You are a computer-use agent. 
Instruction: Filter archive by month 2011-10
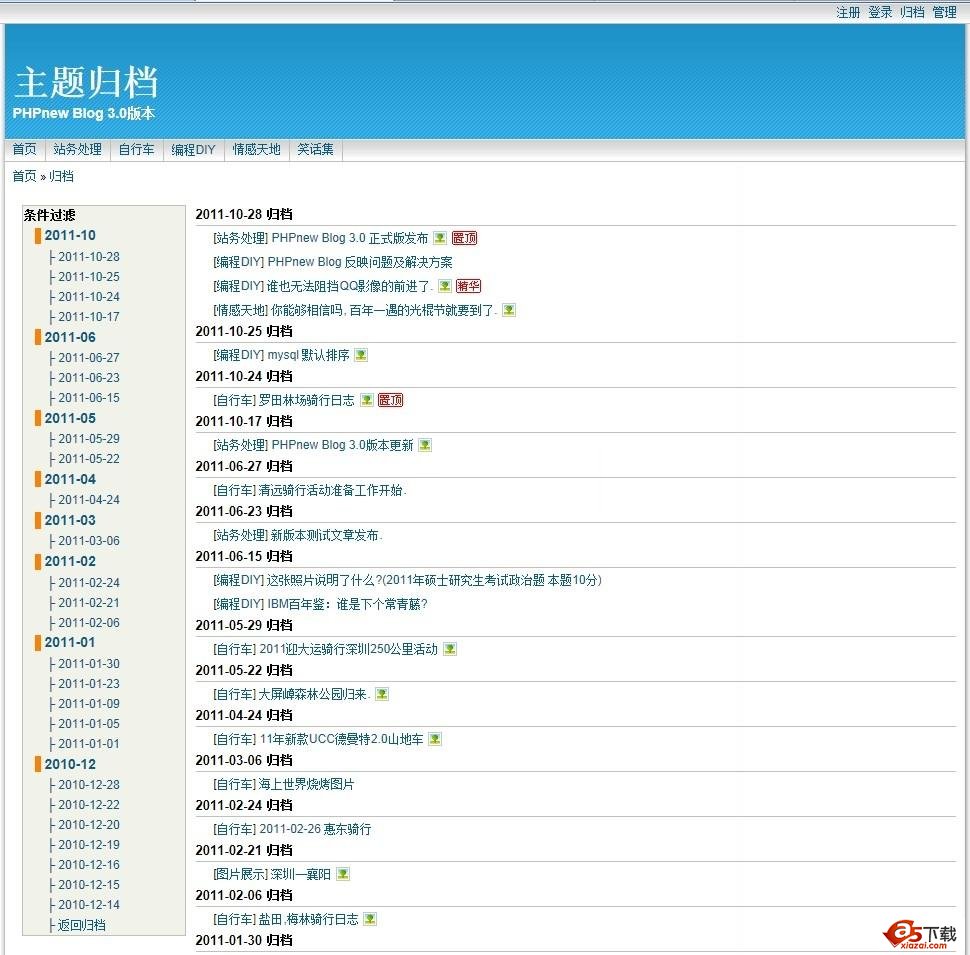point(70,235)
